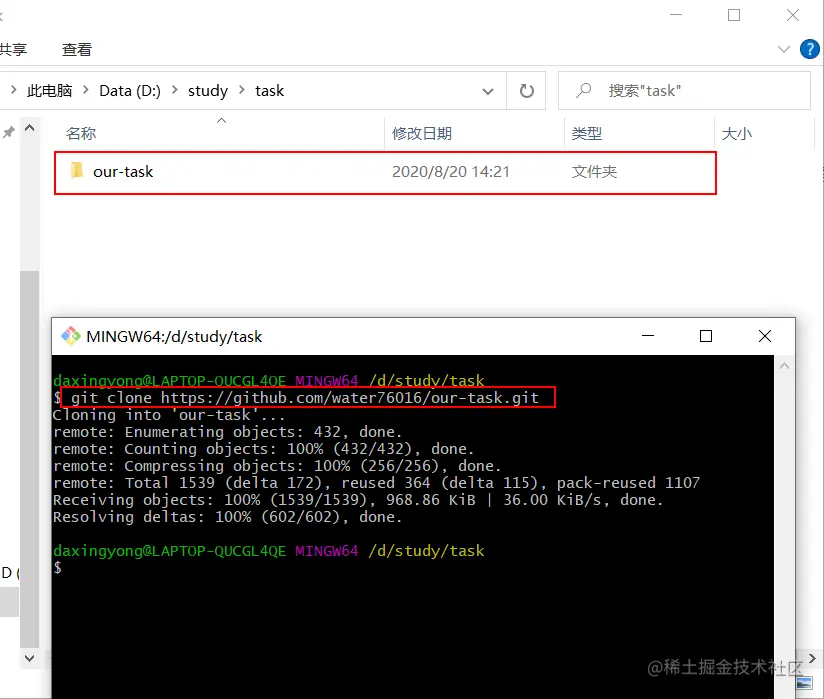Switch to the 查看 ribbon tab
824x699 pixels.
click(x=76, y=48)
